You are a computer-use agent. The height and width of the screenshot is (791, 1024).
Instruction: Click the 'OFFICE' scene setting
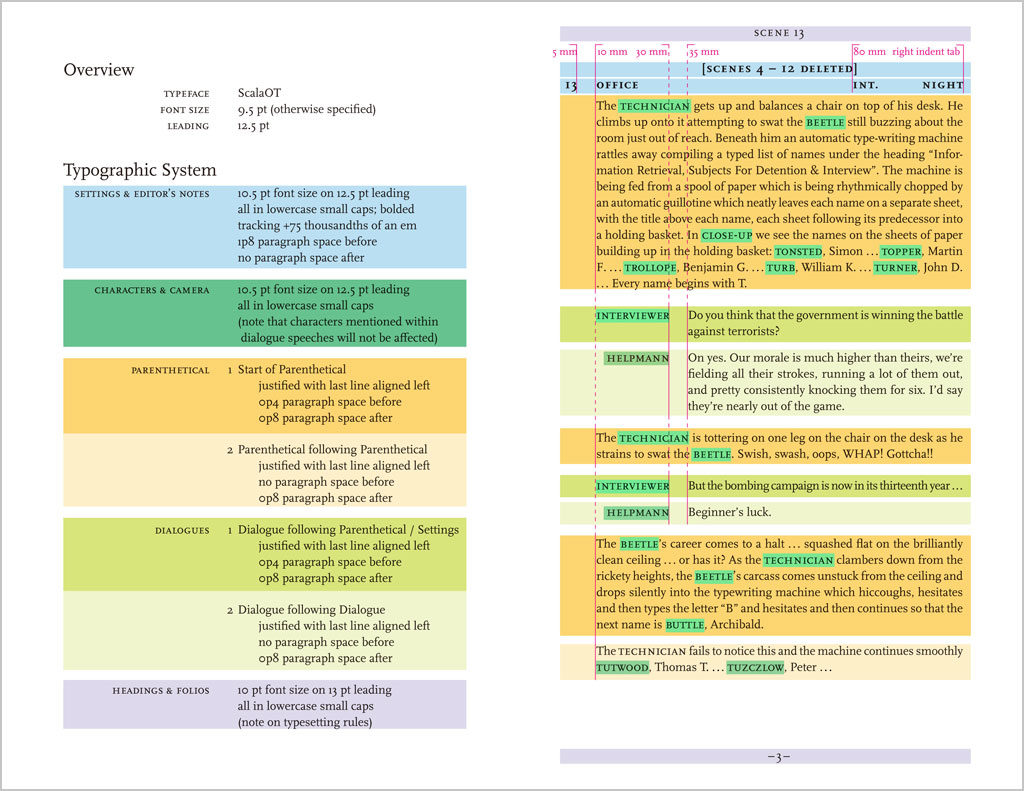click(x=618, y=86)
